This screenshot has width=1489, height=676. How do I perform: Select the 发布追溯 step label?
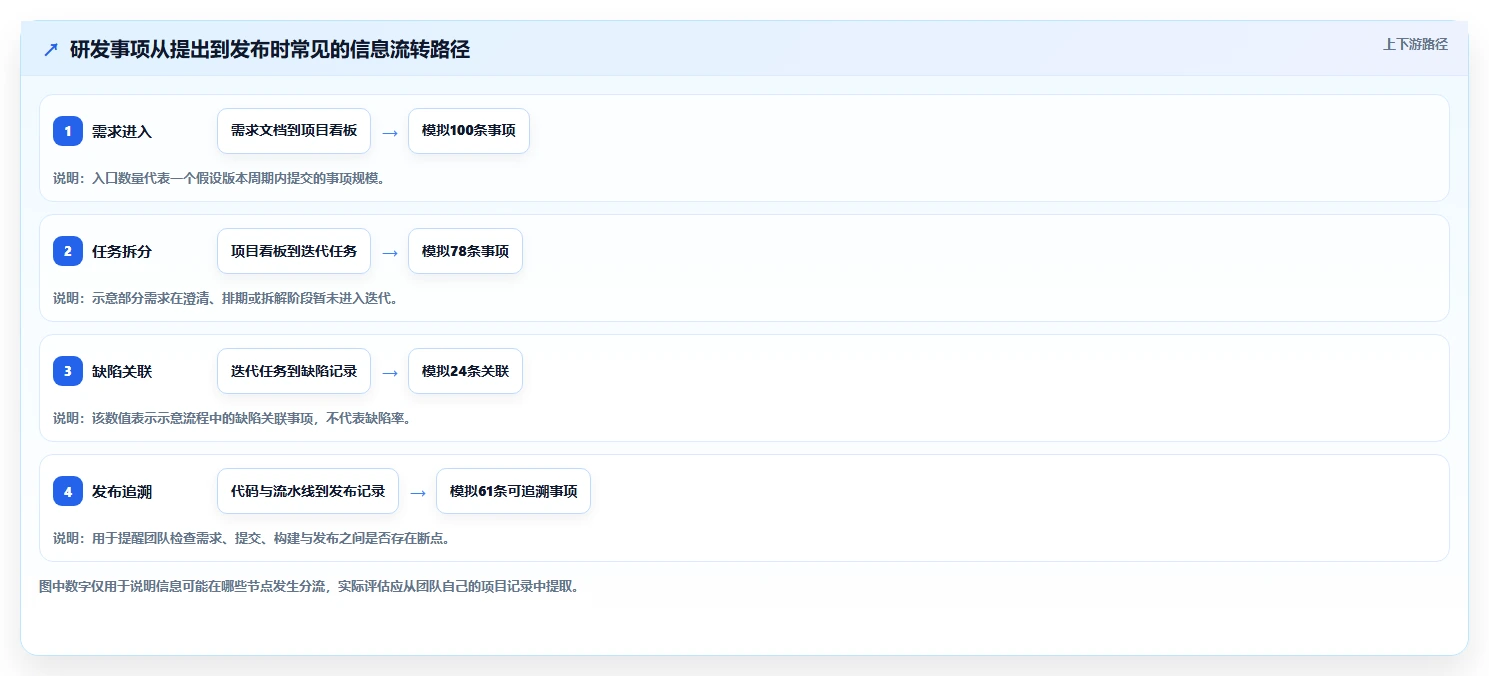tap(122, 491)
